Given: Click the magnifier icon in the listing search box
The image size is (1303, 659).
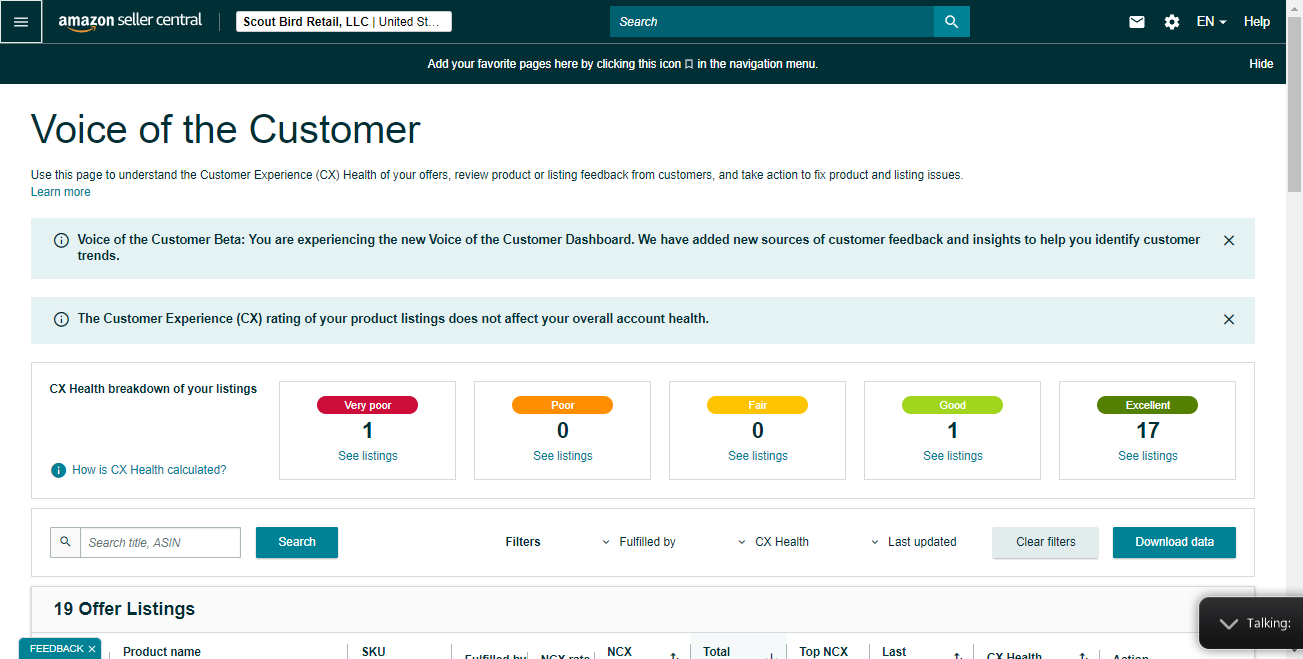Looking at the screenshot, I should coord(65,542).
